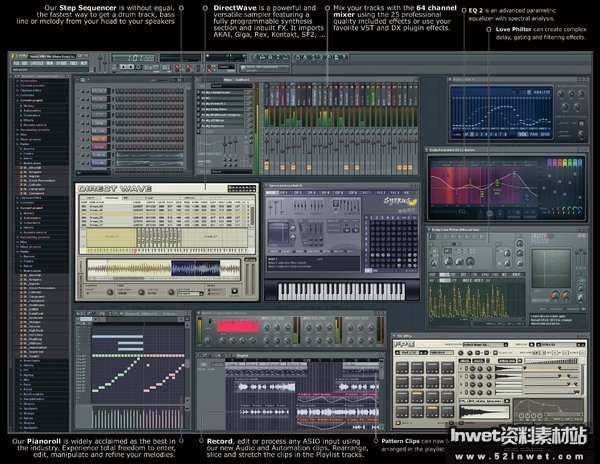Select the first effect slot in mixer
This screenshot has width=600, height=464.
pos(223,92)
